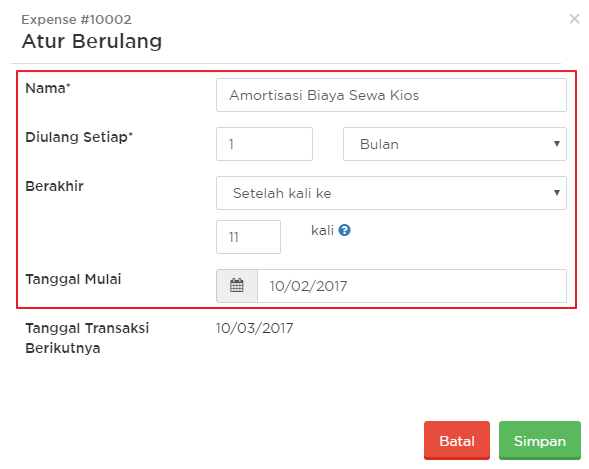
Task: Click the Diulang Setiap number field
Action: [x=264, y=144]
